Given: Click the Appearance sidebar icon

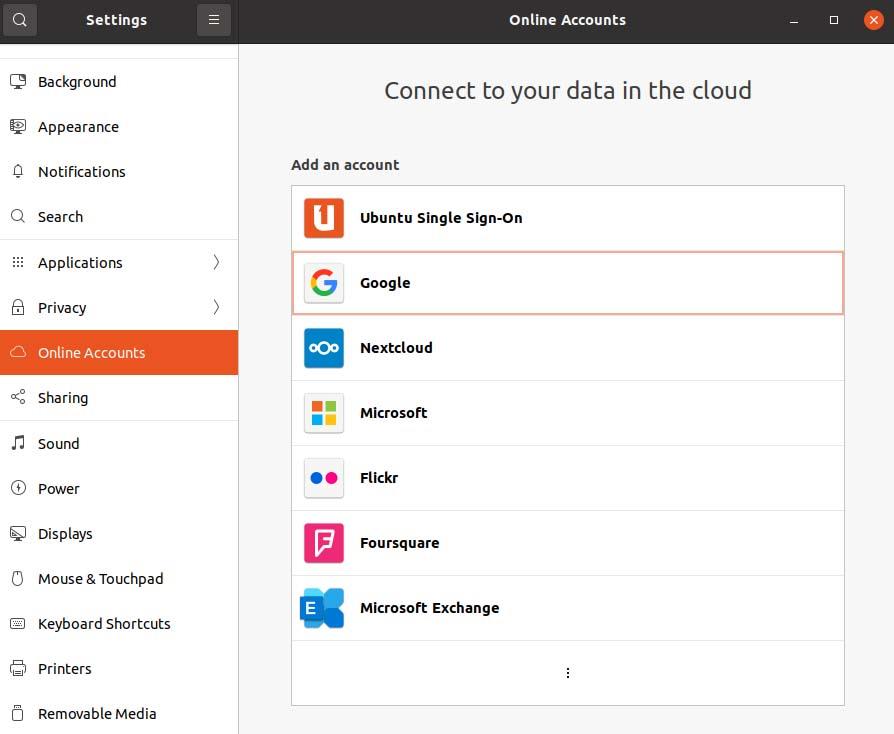Looking at the screenshot, I should [x=18, y=127].
